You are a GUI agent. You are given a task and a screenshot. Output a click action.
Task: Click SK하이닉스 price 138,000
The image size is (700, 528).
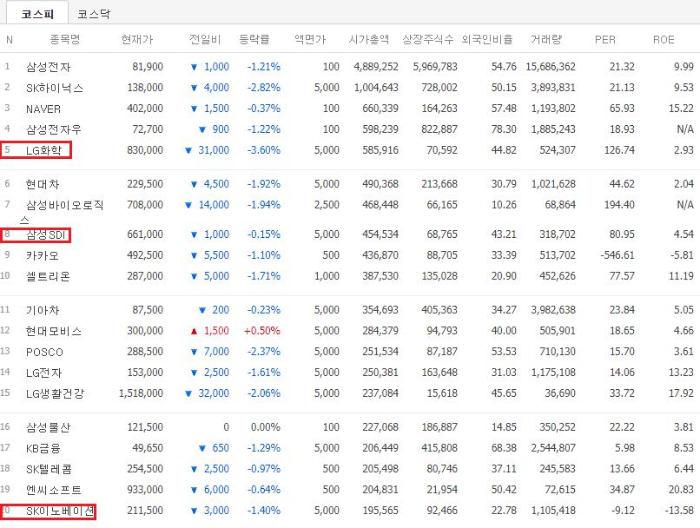(145, 87)
